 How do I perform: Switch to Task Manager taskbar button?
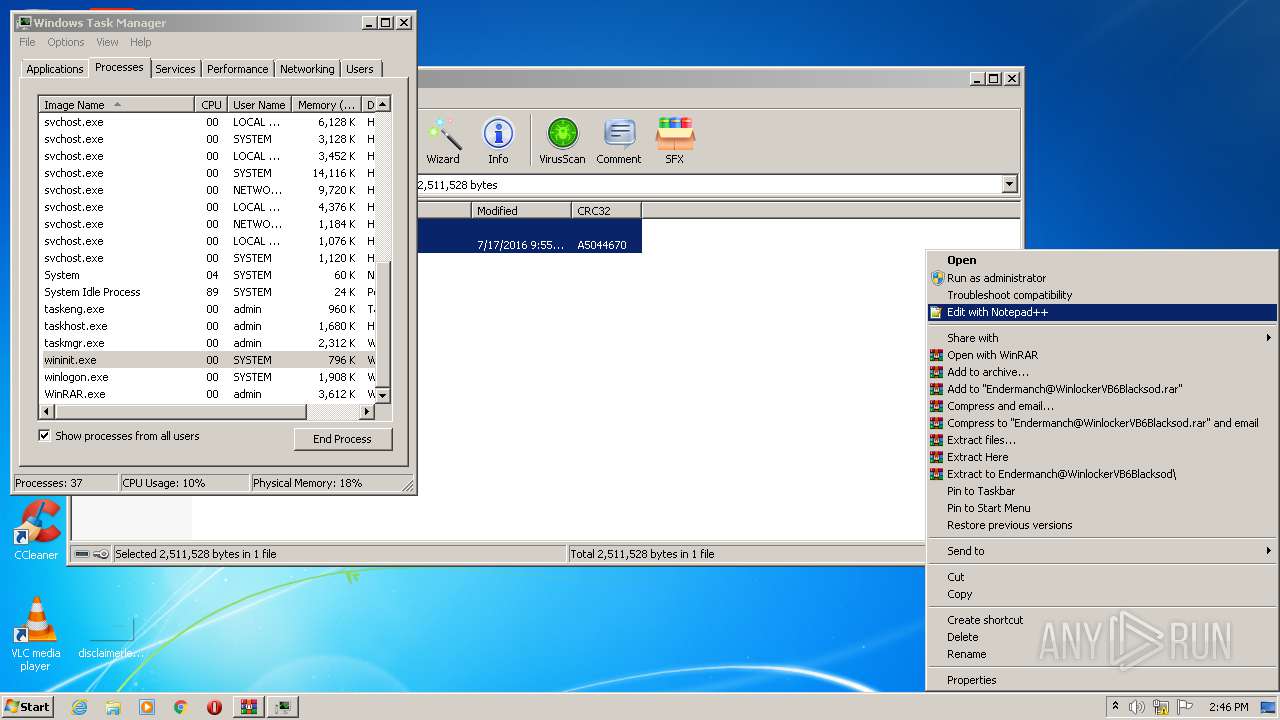[283, 707]
